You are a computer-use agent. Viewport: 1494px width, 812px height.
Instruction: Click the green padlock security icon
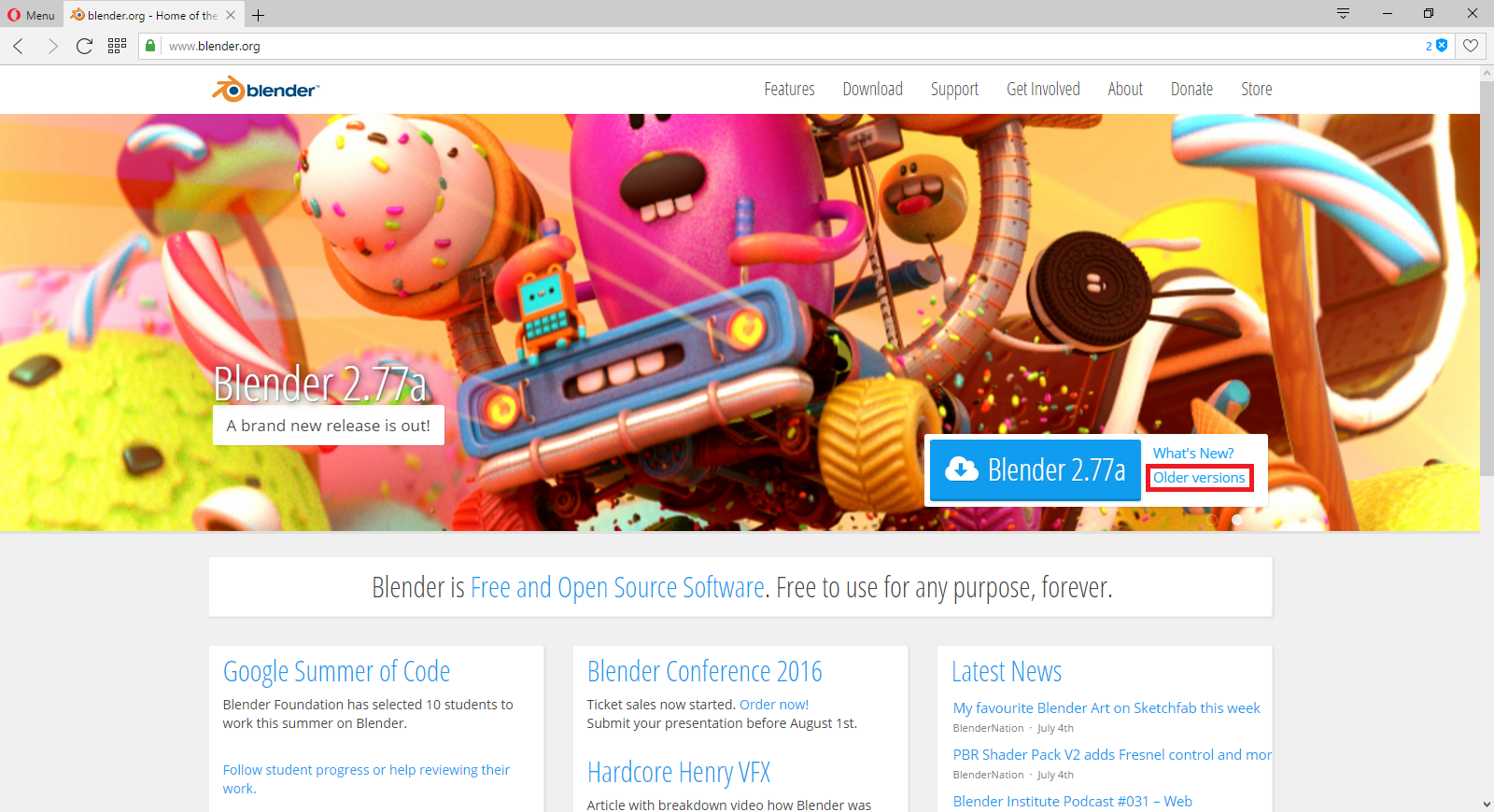(150, 46)
